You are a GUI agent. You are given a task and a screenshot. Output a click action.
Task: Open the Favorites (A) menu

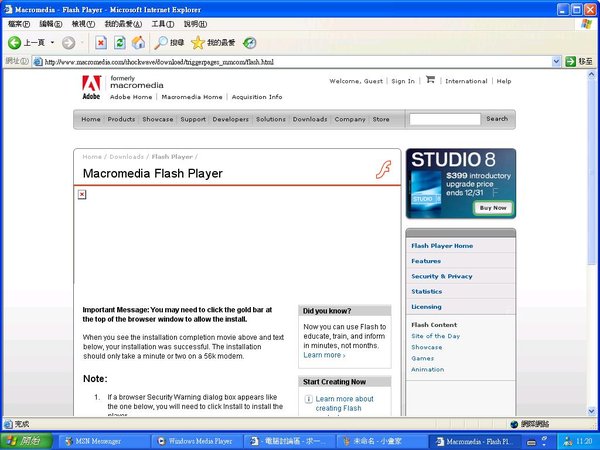click(123, 24)
